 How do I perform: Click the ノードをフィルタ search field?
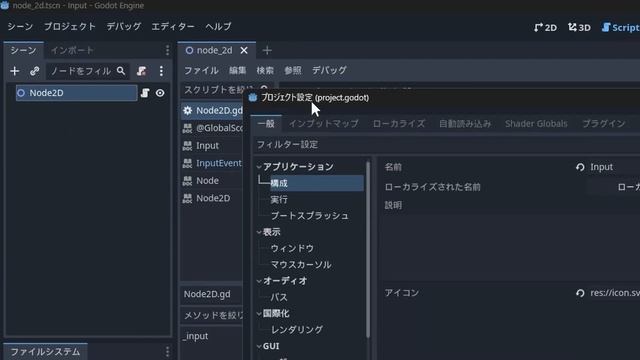pyautogui.click(x=87, y=71)
